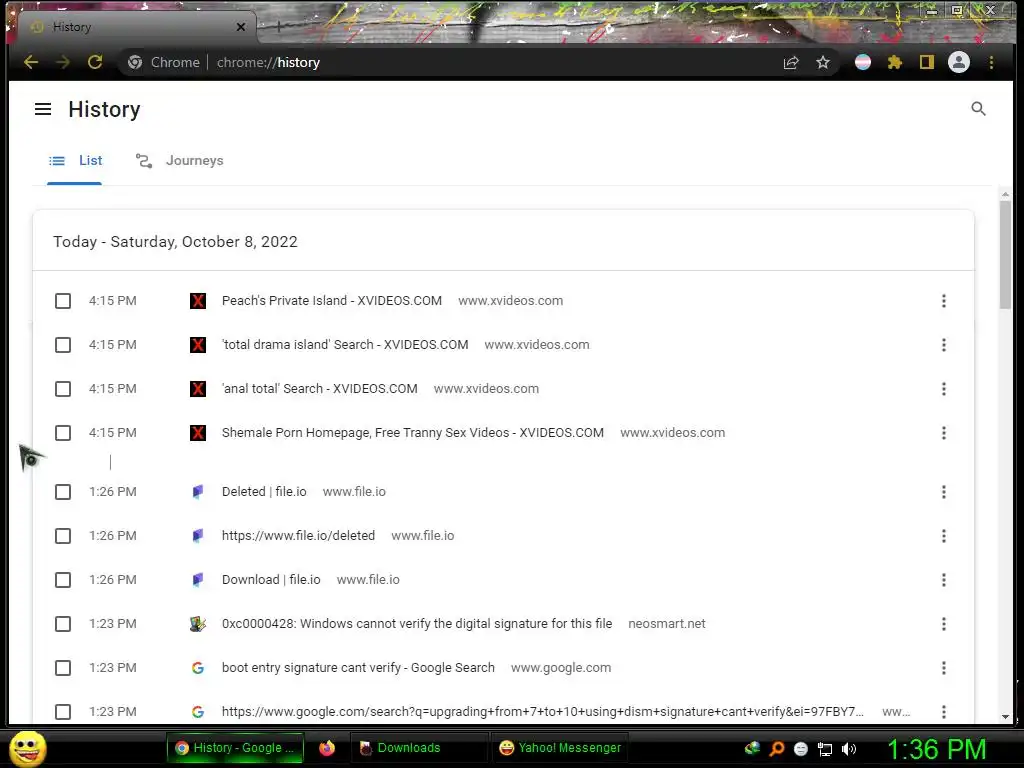Open actions menu for 'Download | file.io'
This screenshot has width=1024, height=768.
944,580
